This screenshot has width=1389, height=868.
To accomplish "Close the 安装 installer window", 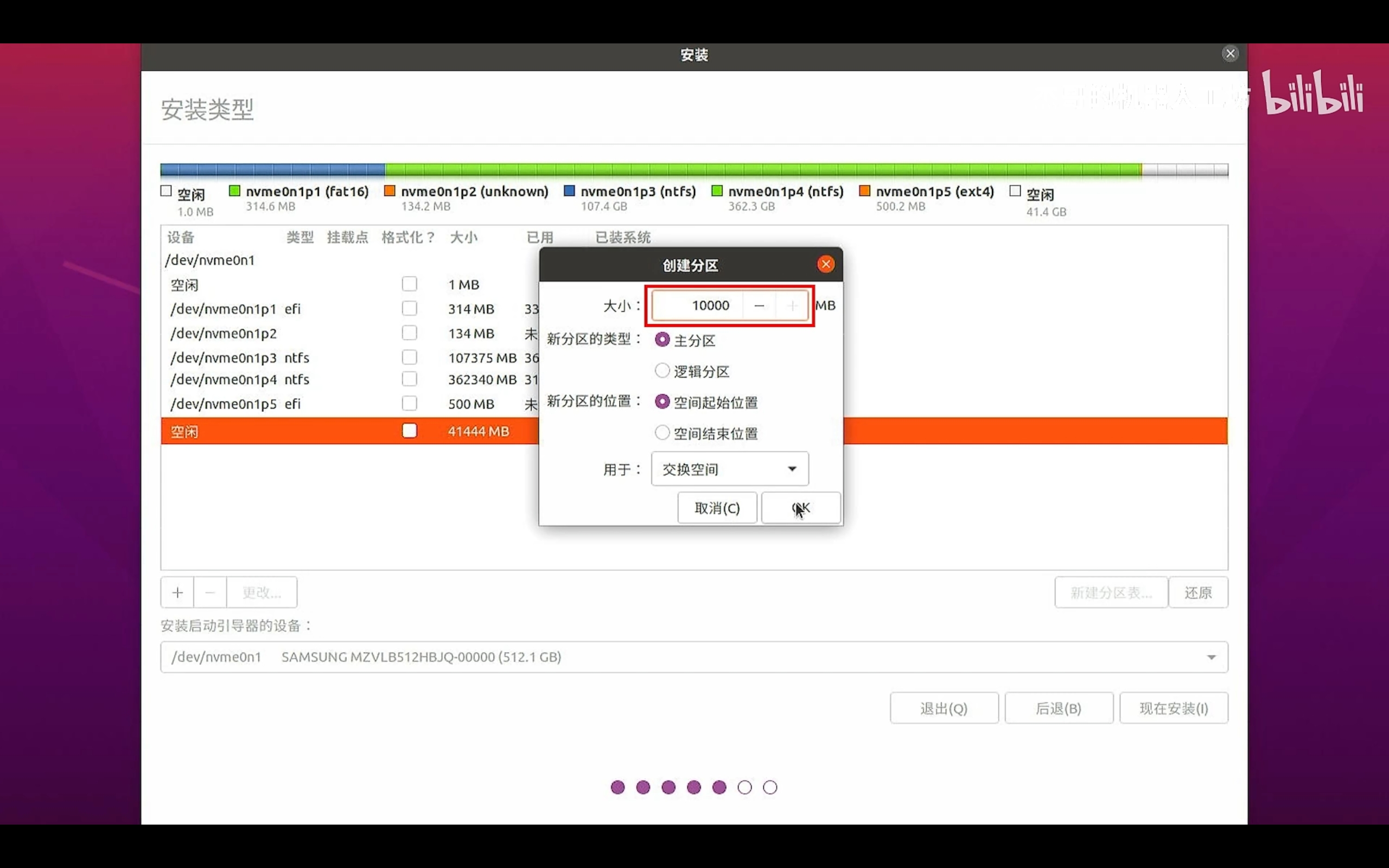I will coord(1230,54).
